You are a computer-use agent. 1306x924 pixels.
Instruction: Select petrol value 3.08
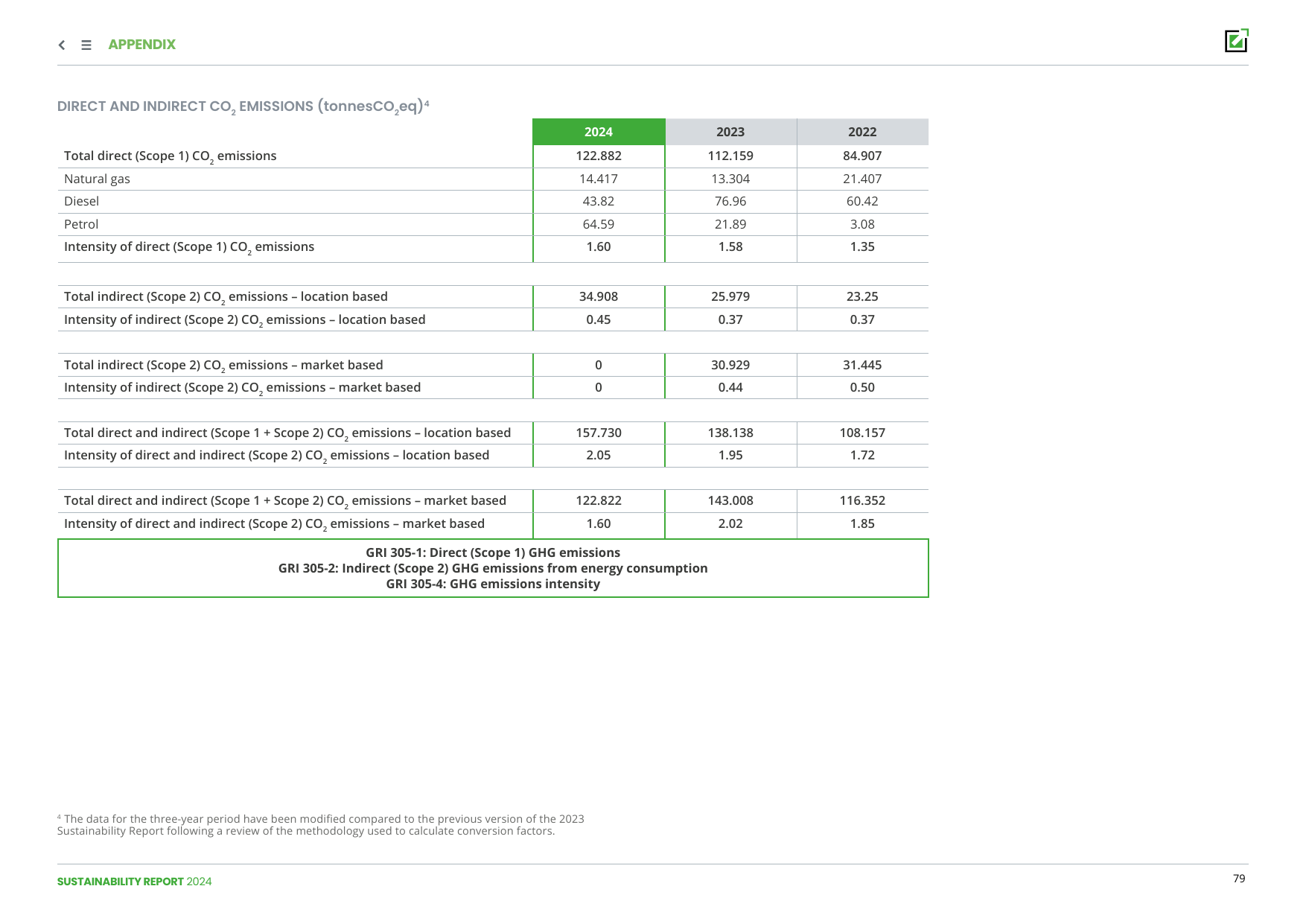(862, 224)
